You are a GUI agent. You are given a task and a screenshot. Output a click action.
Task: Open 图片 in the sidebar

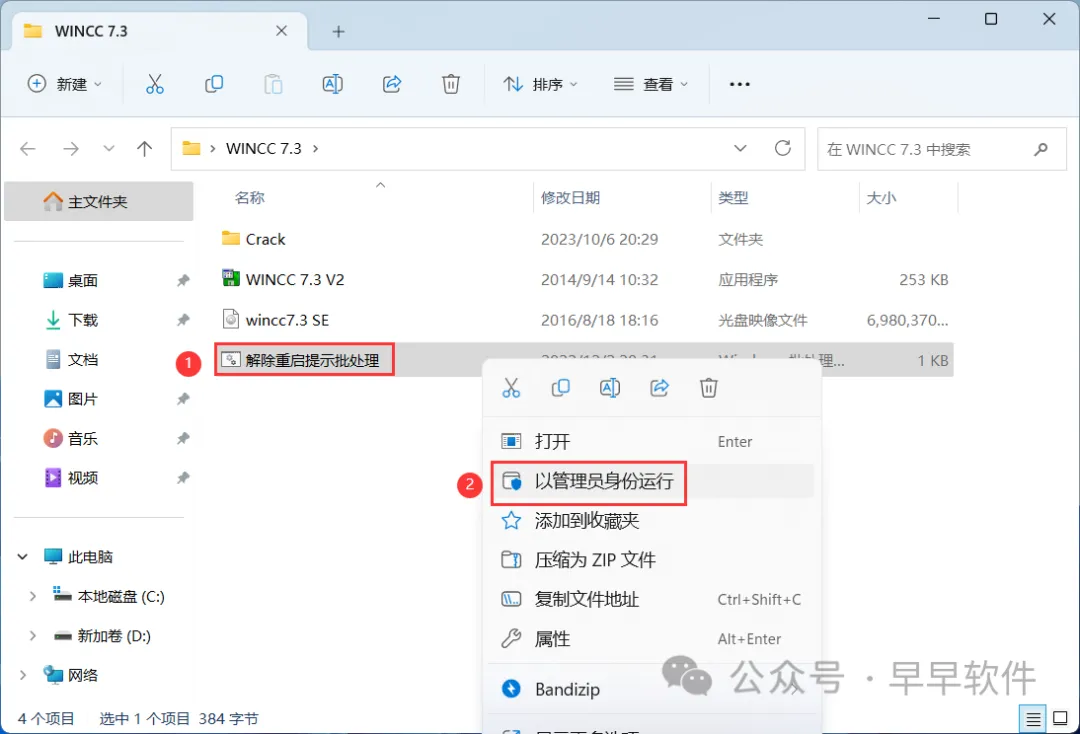pos(83,399)
